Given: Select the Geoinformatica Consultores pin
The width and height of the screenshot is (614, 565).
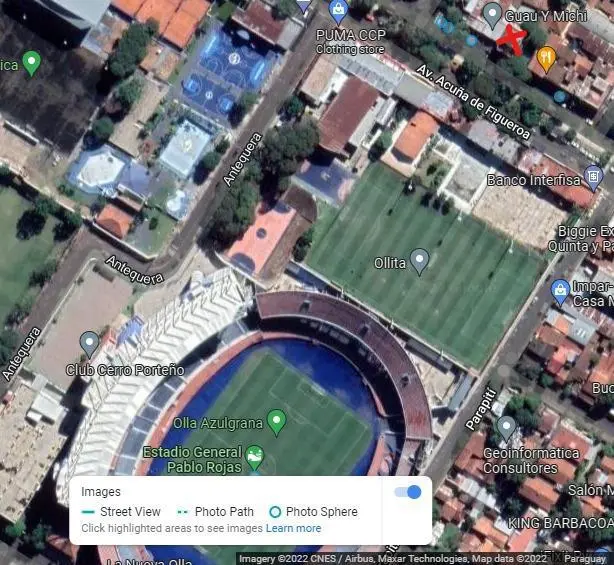Looking at the screenshot, I should (x=506, y=428).
